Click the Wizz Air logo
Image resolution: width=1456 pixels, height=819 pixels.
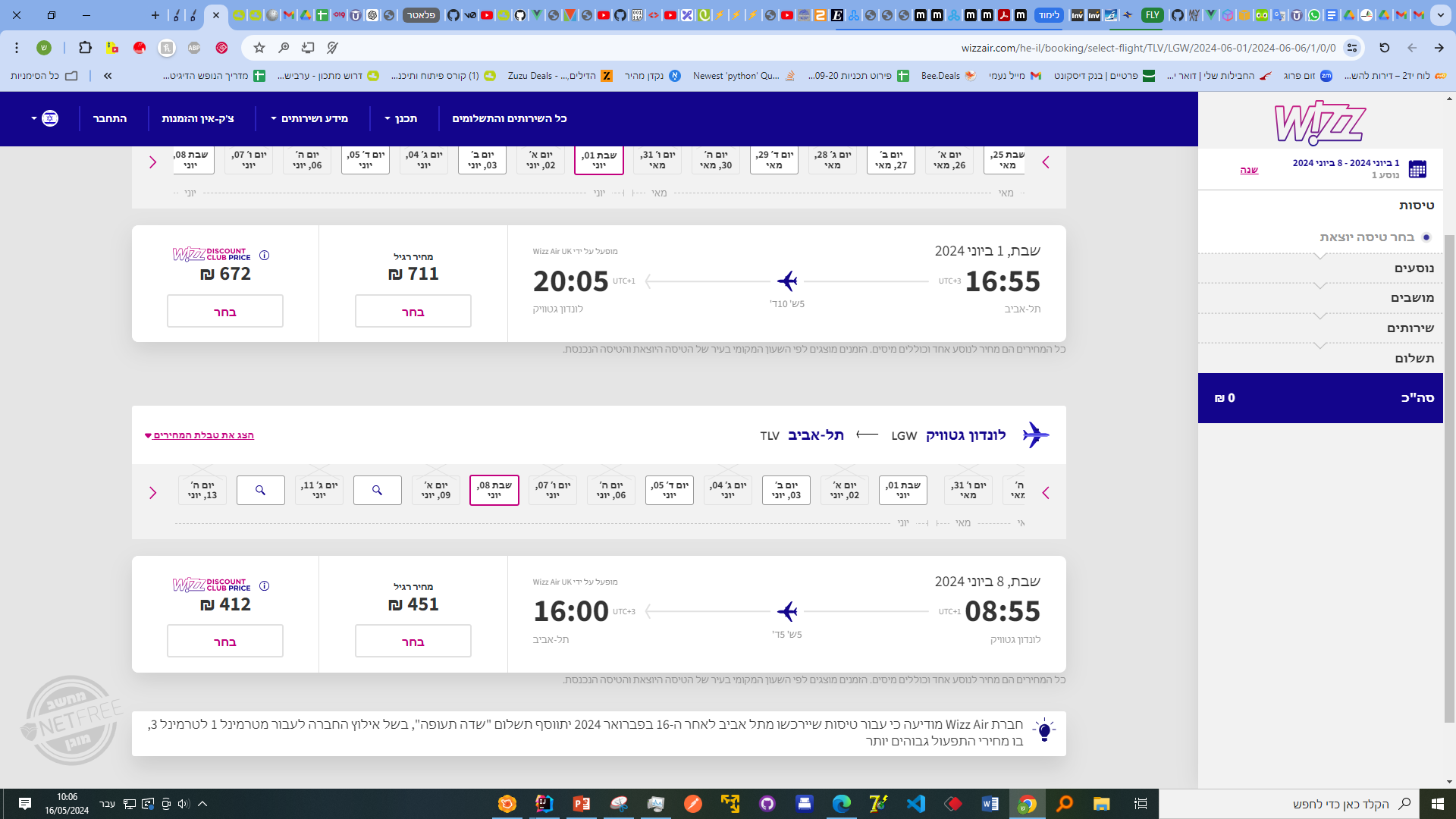[1319, 121]
